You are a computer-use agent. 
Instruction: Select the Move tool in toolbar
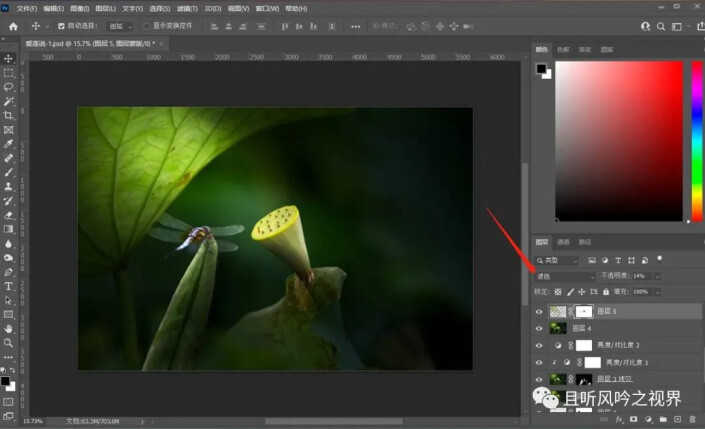[9, 59]
